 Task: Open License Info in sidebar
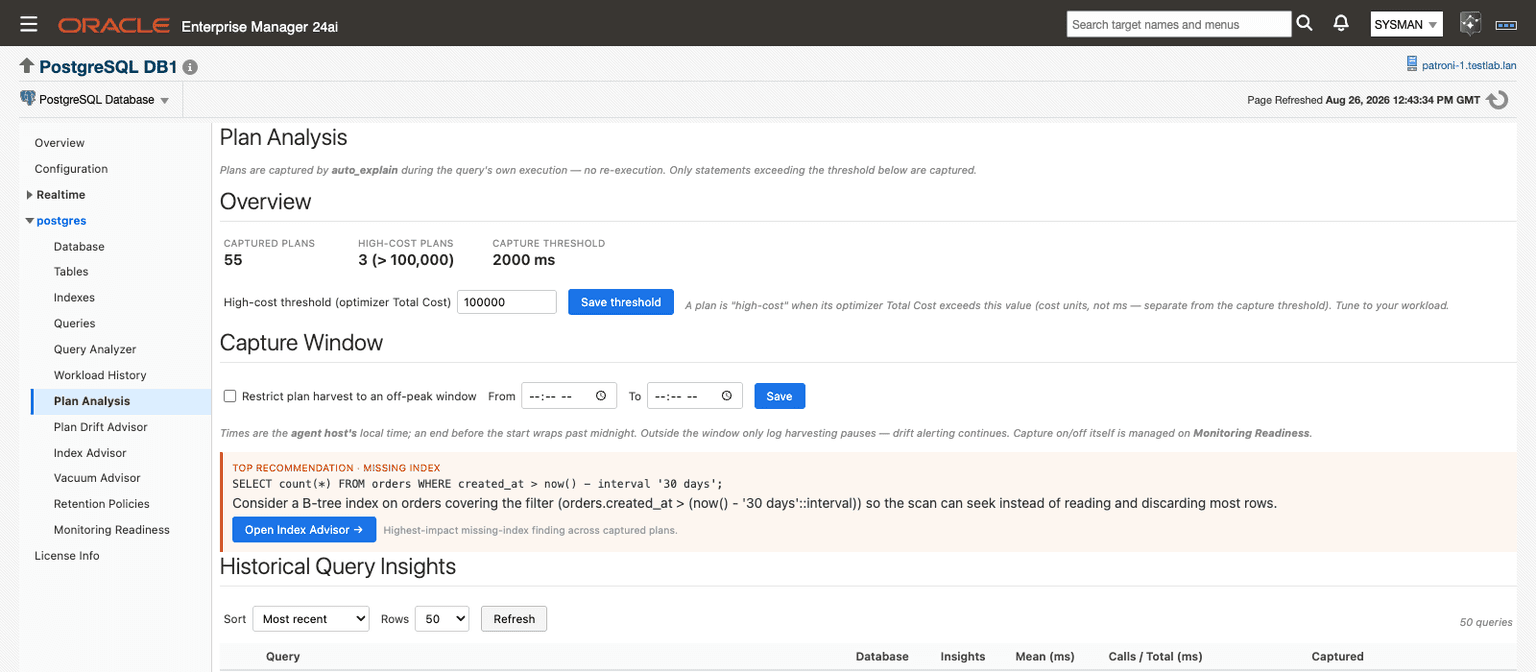(67, 556)
